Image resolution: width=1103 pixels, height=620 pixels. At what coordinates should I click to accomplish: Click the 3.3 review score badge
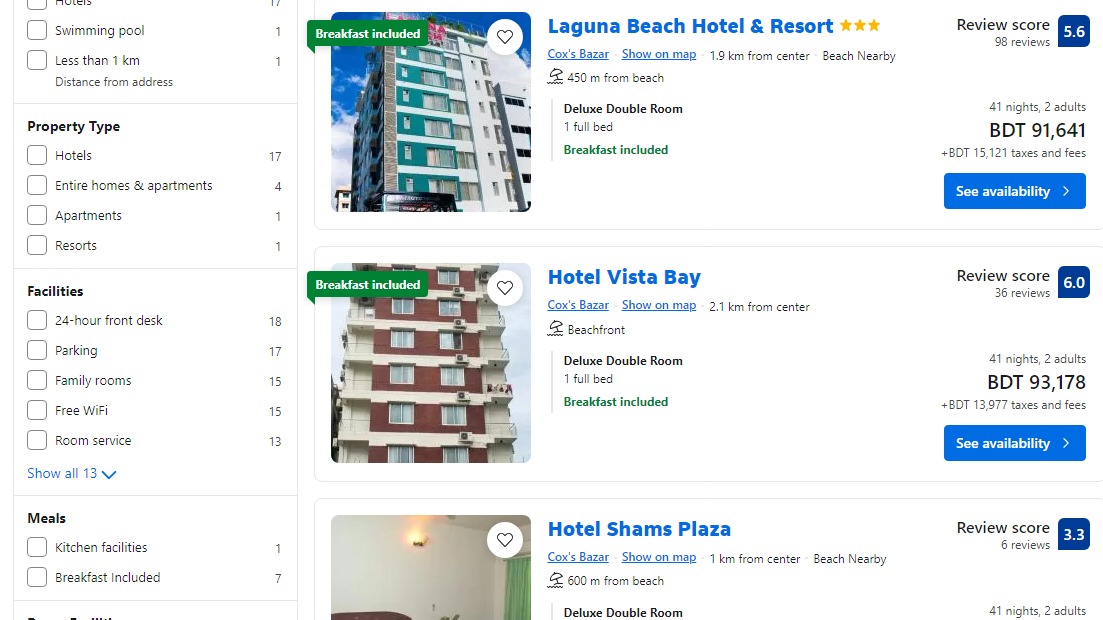click(x=1073, y=535)
